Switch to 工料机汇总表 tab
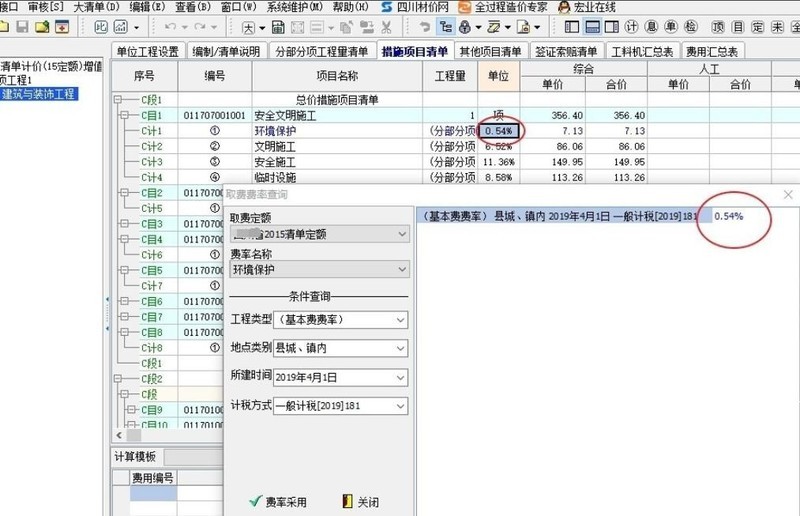800x516 pixels. click(x=642, y=52)
